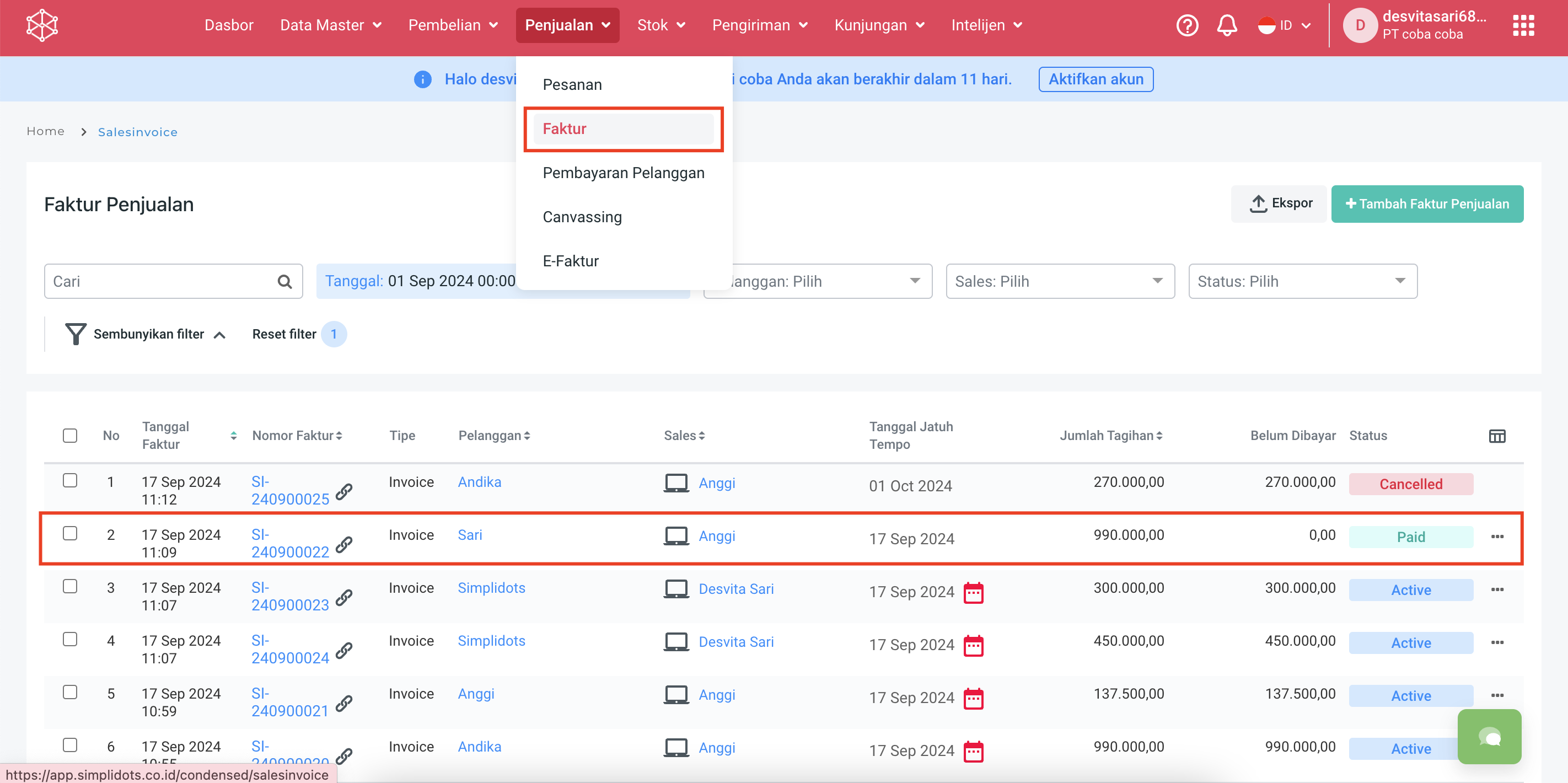Choose Pembayaran Pelanggan from Penjualan menu
The image size is (1568, 783).
pos(624,173)
